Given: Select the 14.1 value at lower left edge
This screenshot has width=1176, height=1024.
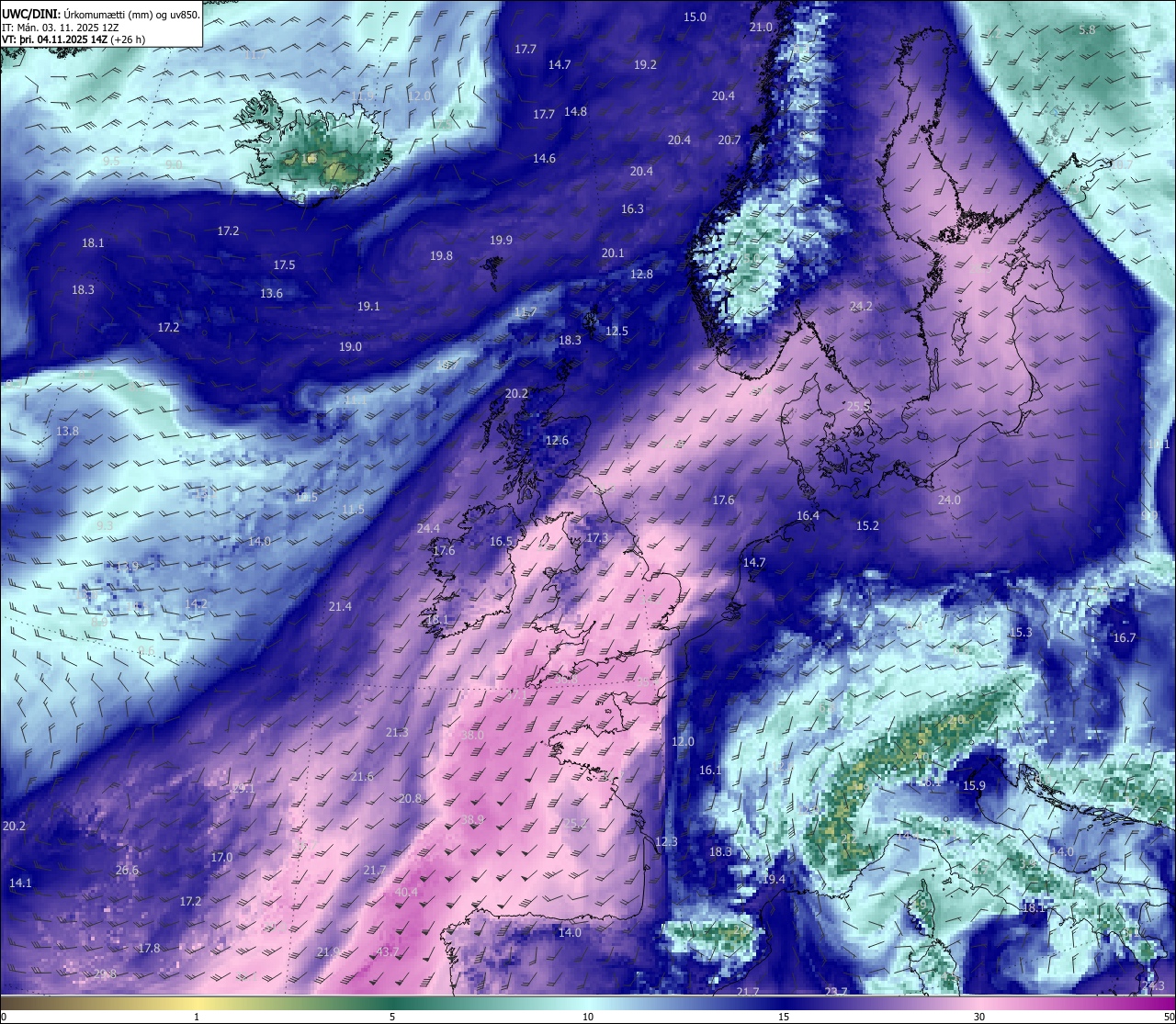Looking at the screenshot, I should pos(20,883).
